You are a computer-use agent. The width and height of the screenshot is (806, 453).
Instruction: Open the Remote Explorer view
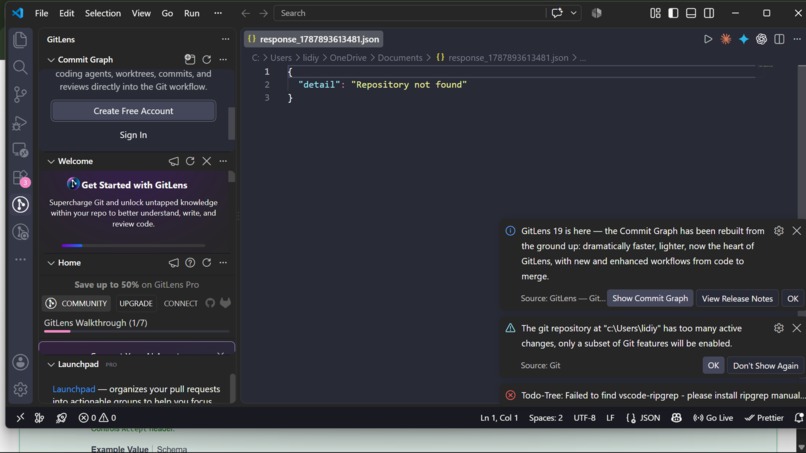[20, 150]
